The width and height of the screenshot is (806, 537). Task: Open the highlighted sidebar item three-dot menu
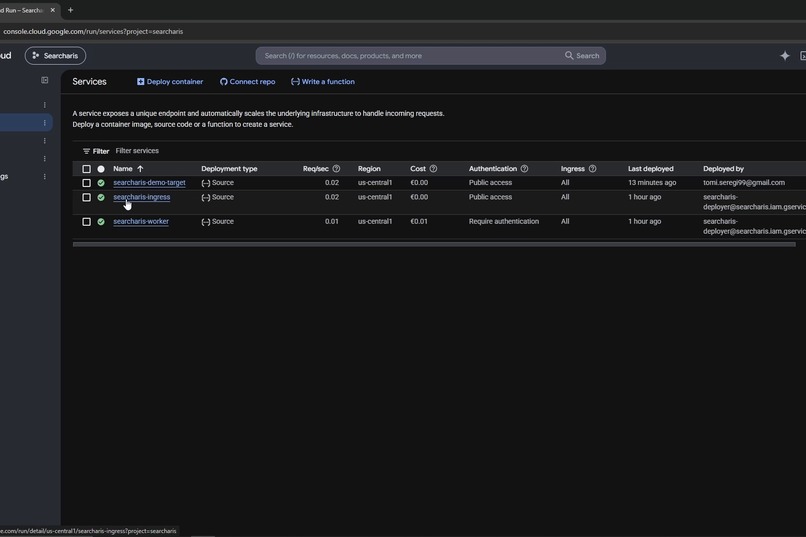pos(45,123)
